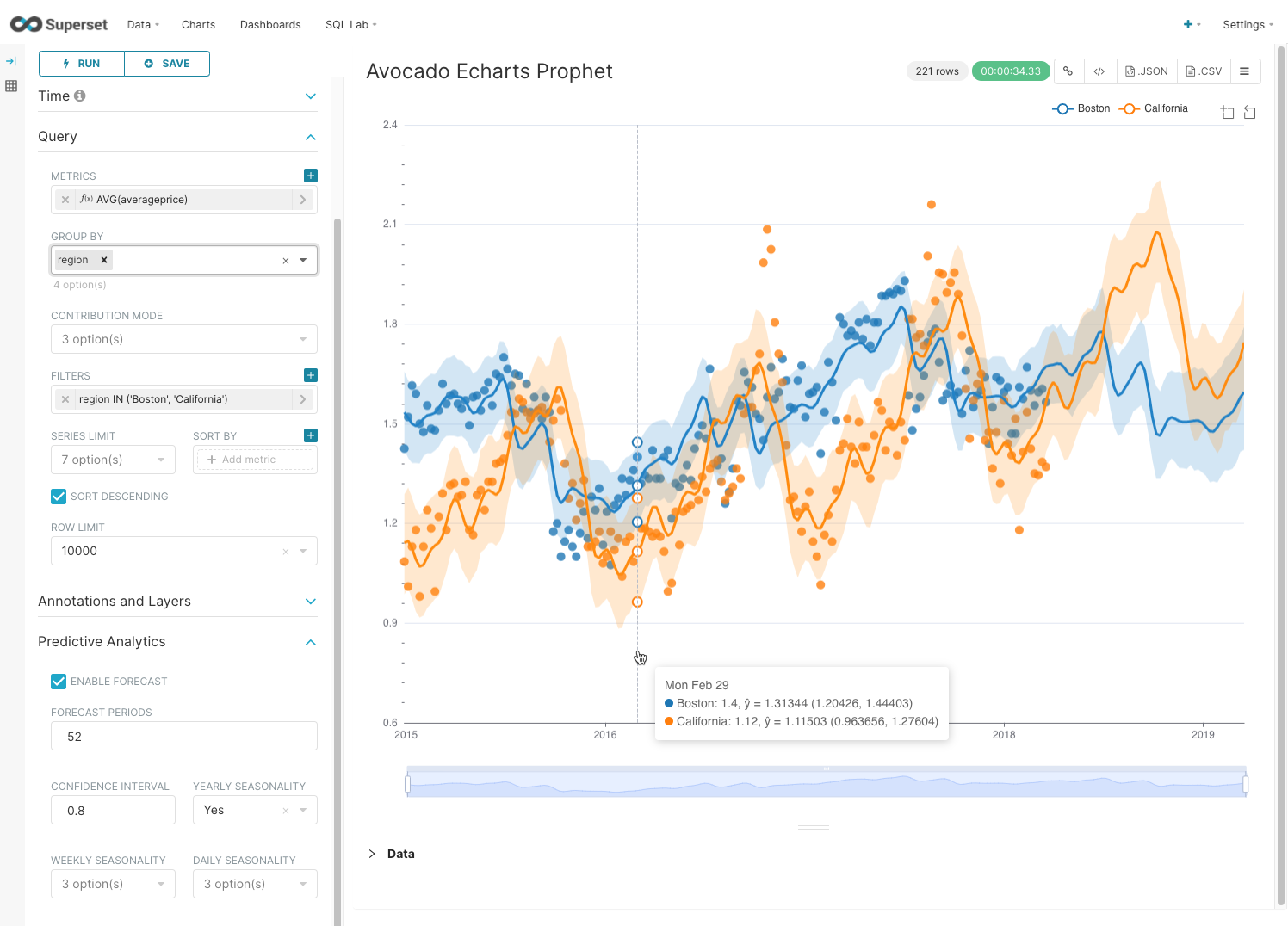This screenshot has width=1288, height=926.
Task: Open the Dashboards menu
Action: point(269,24)
